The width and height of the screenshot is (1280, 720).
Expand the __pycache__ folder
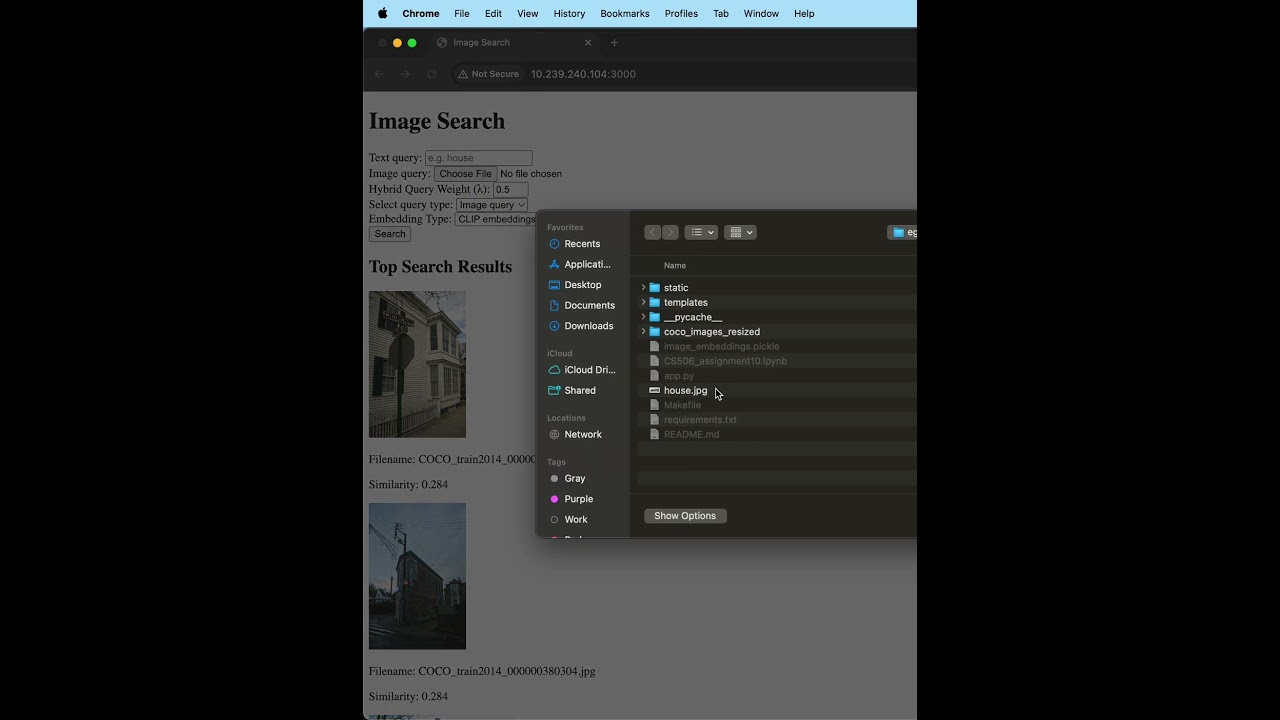pos(643,317)
